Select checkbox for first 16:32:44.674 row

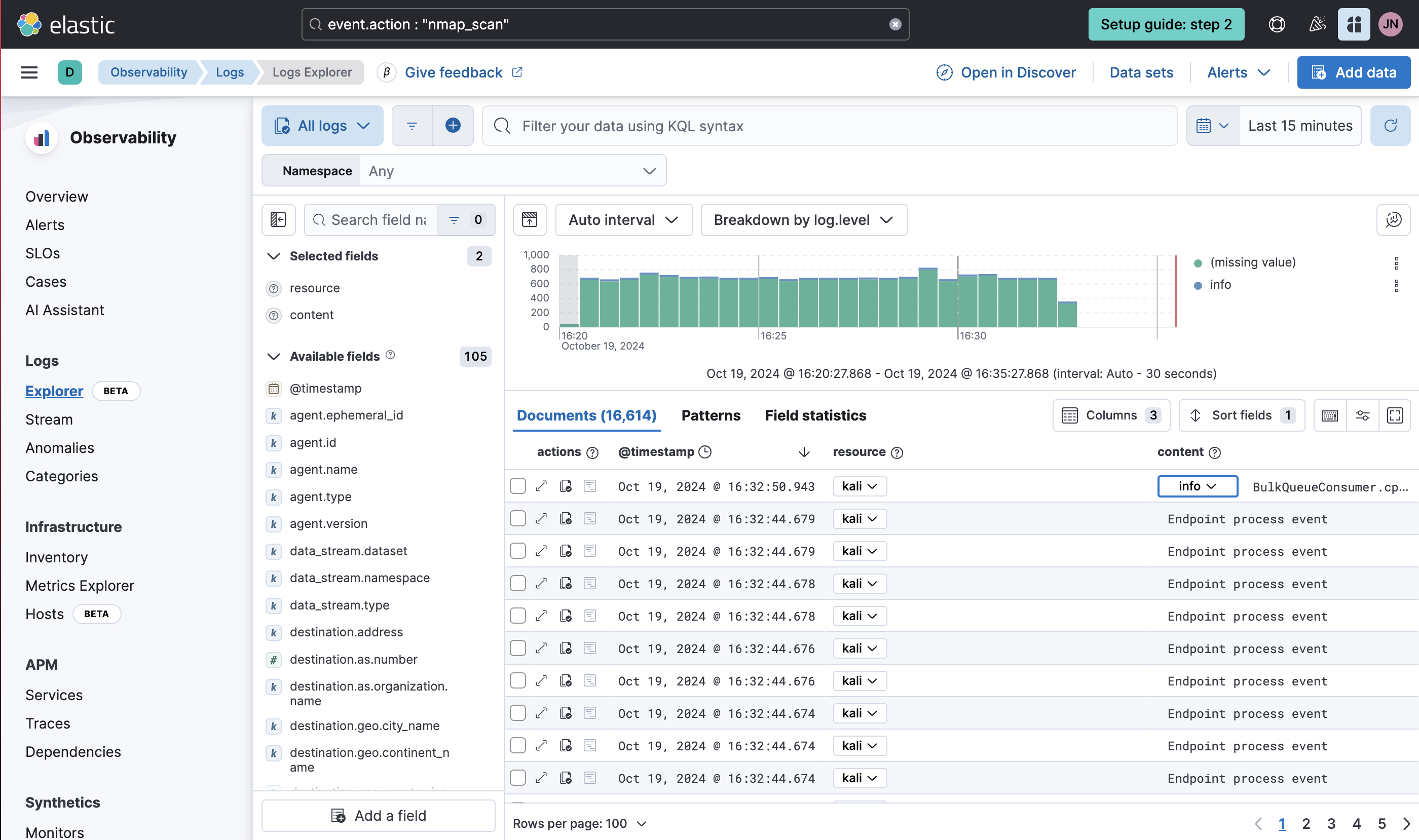(517, 713)
